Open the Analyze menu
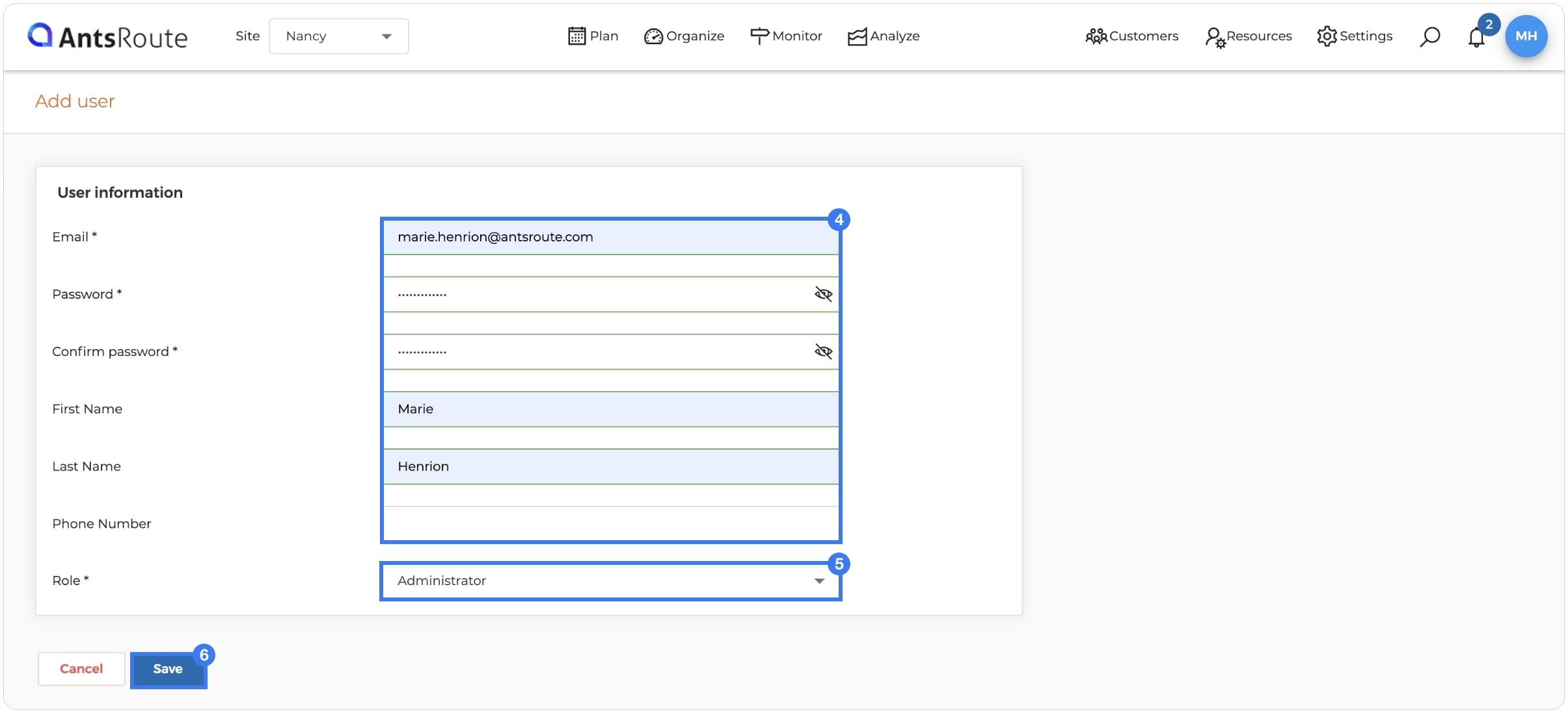Viewport: 1568px width, 712px height. coord(884,36)
